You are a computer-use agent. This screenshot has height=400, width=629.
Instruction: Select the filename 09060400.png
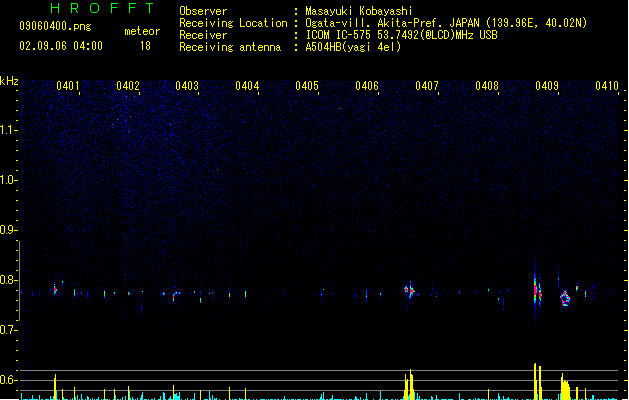tap(55, 26)
